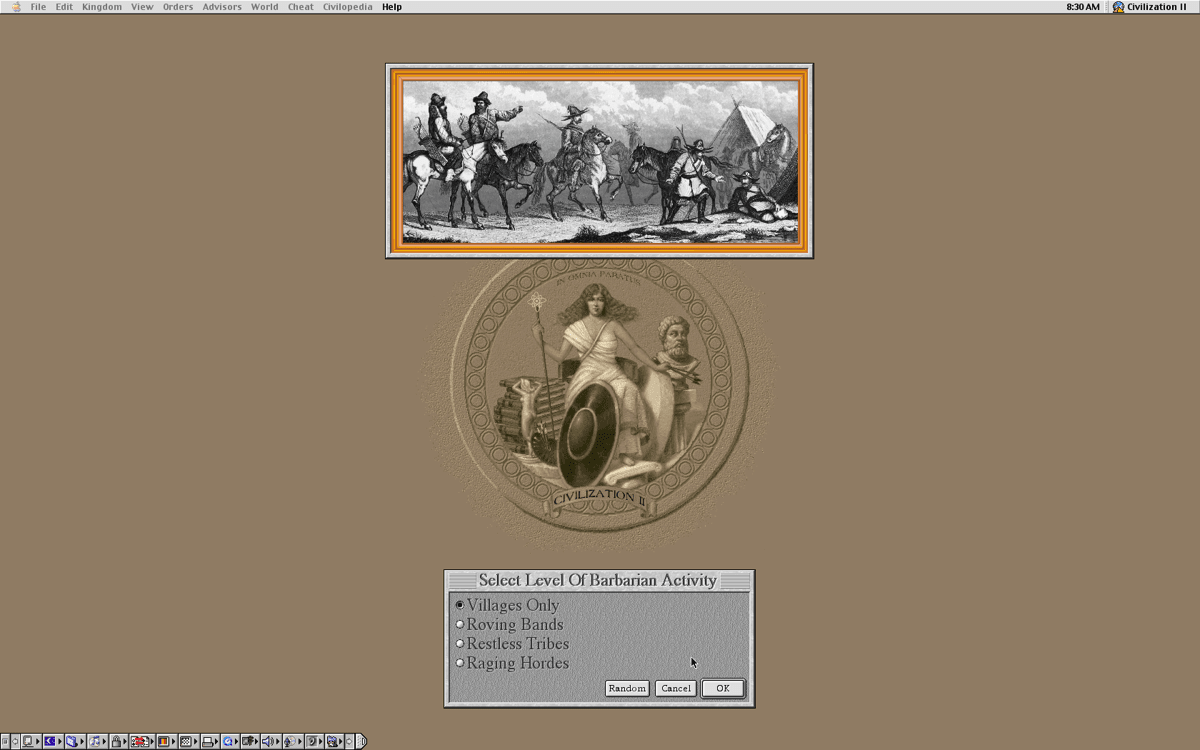Open the Help menu

pos(392,7)
